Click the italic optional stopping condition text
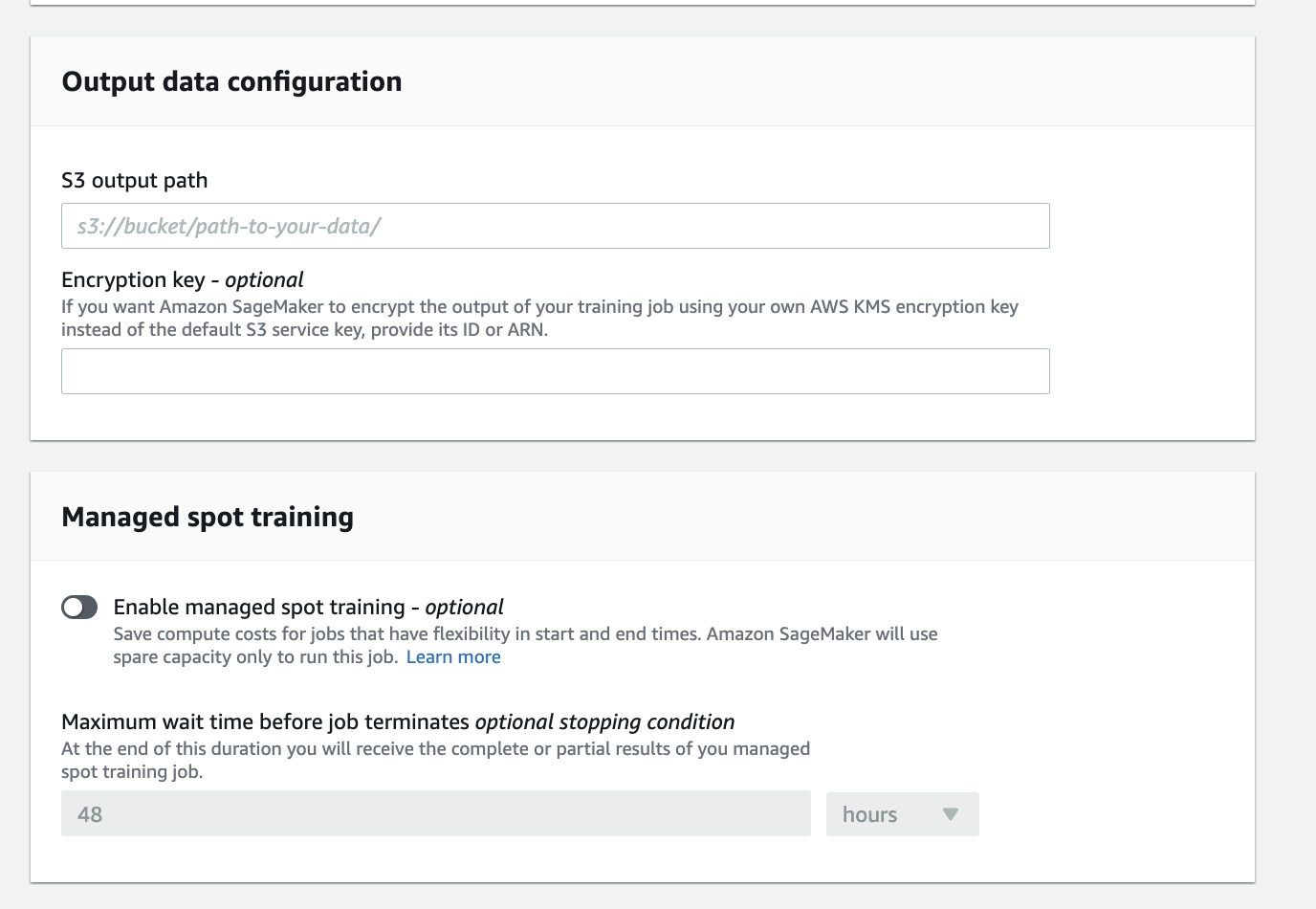Viewport: 1316px width, 909px height. 604,722
